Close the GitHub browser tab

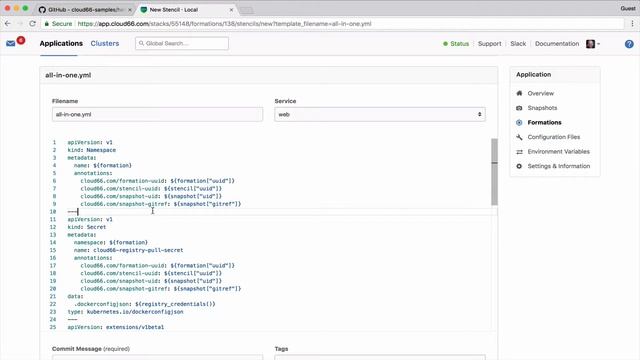click(x=130, y=9)
